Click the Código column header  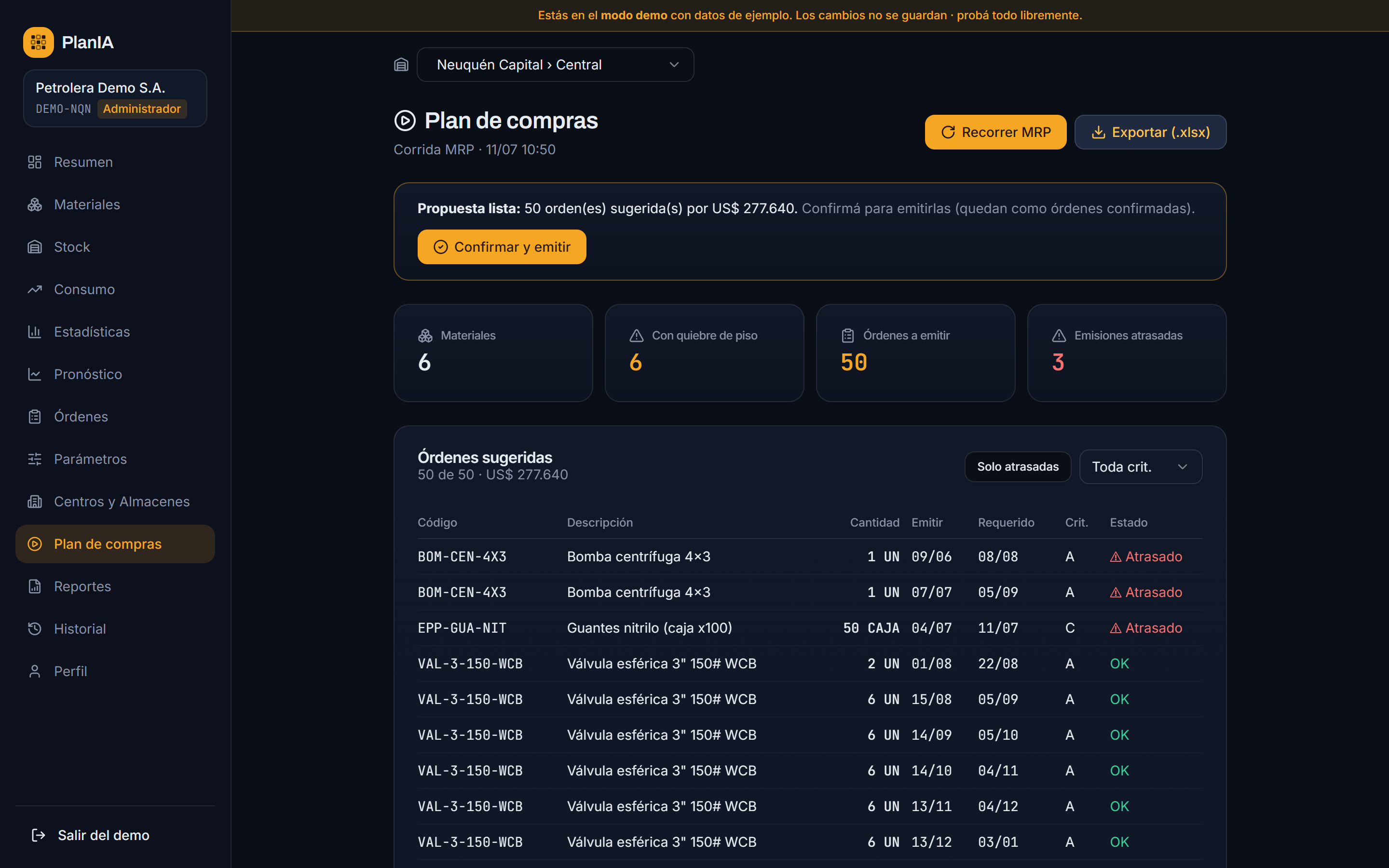click(x=437, y=522)
